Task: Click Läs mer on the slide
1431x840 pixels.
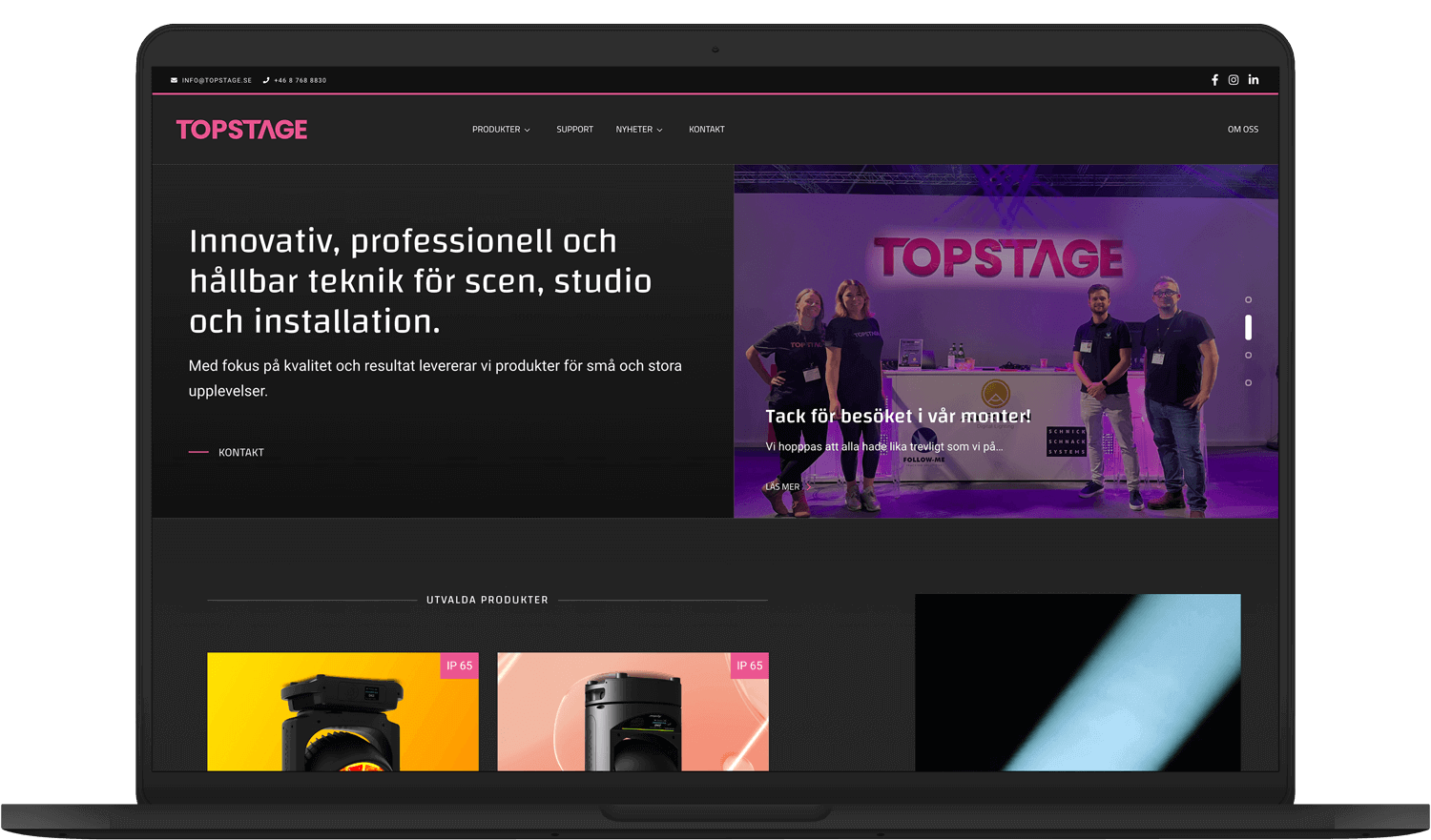Action: (x=782, y=486)
